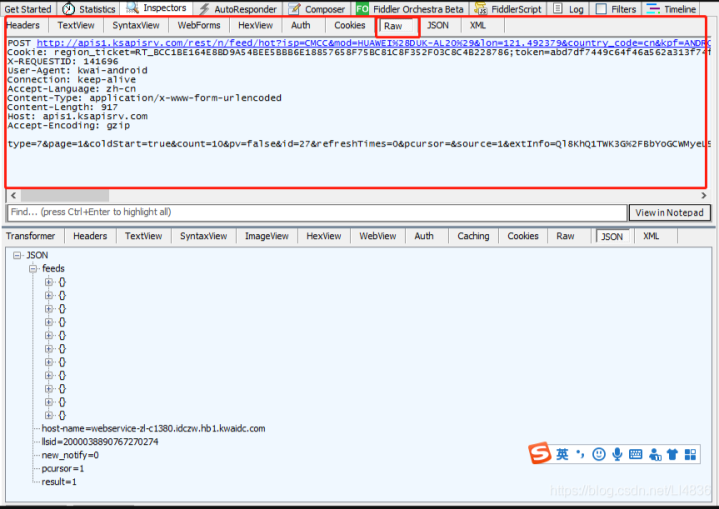Toggle the Filters checkbox in top tab bar
This screenshot has height=509, width=719.
click(601, 9)
